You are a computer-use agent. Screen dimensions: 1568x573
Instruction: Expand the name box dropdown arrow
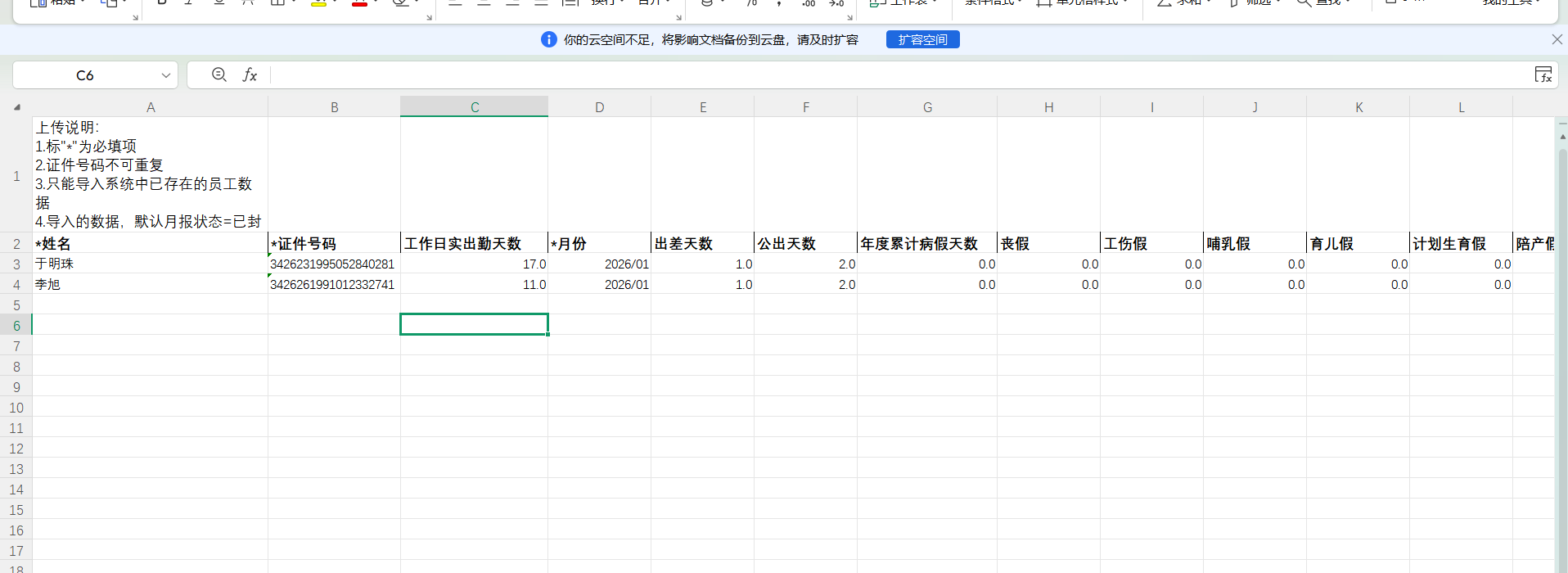click(x=166, y=75)
